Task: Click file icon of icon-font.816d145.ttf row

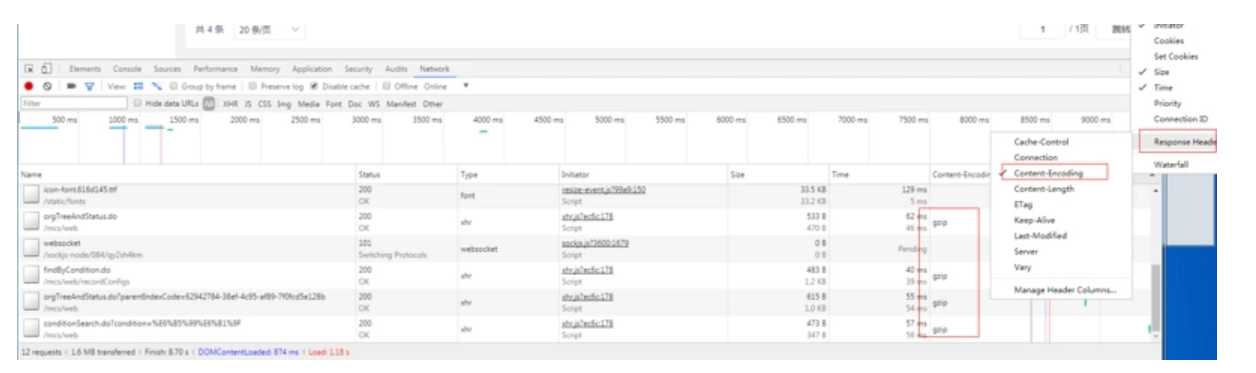Action: click(x=32, y=193)
